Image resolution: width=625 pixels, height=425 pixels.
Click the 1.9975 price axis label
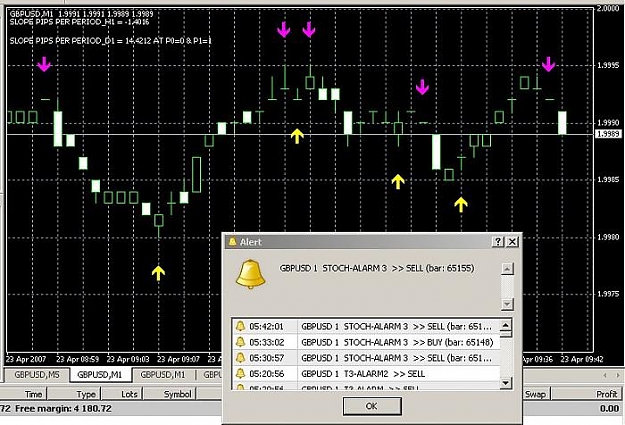[x=608, y=294]
